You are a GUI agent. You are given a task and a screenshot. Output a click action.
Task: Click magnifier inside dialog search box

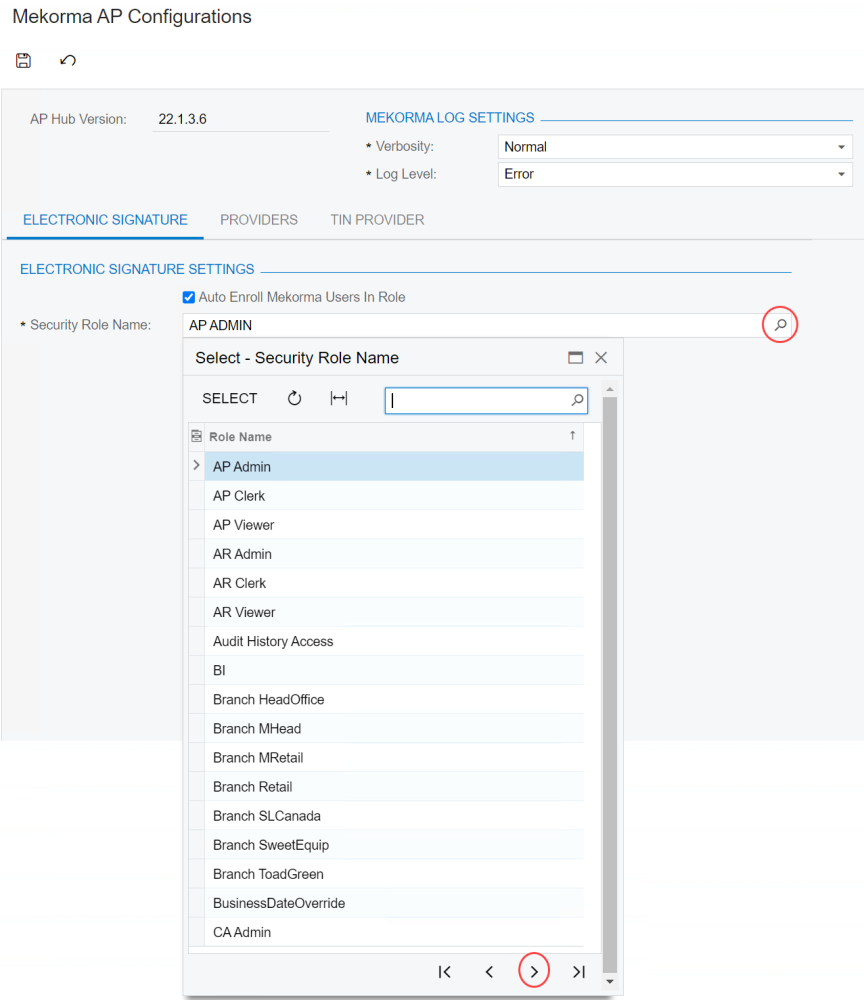point(577,400)
